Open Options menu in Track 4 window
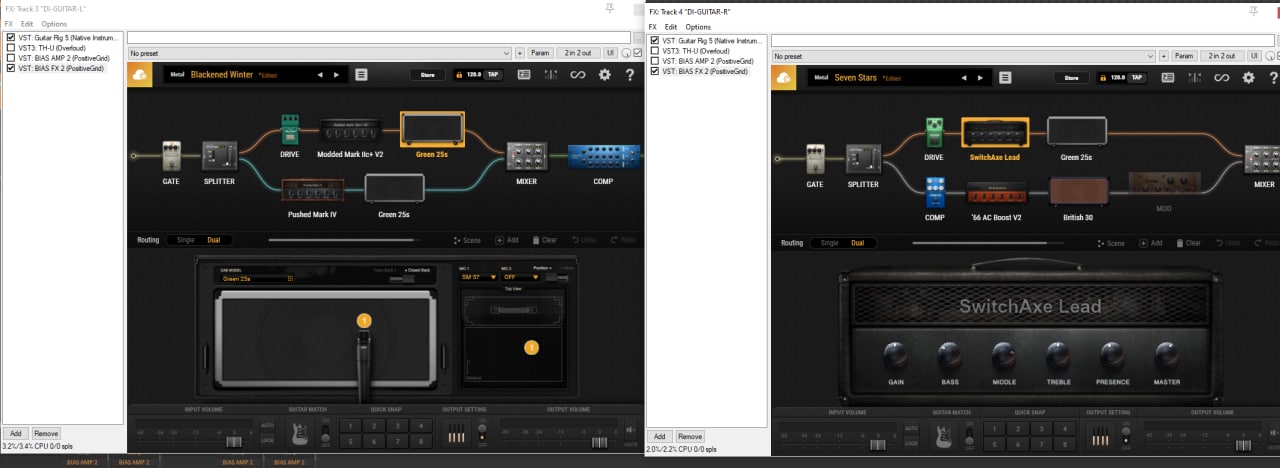This screenshot has width=1280, height=468. [698, 27]
